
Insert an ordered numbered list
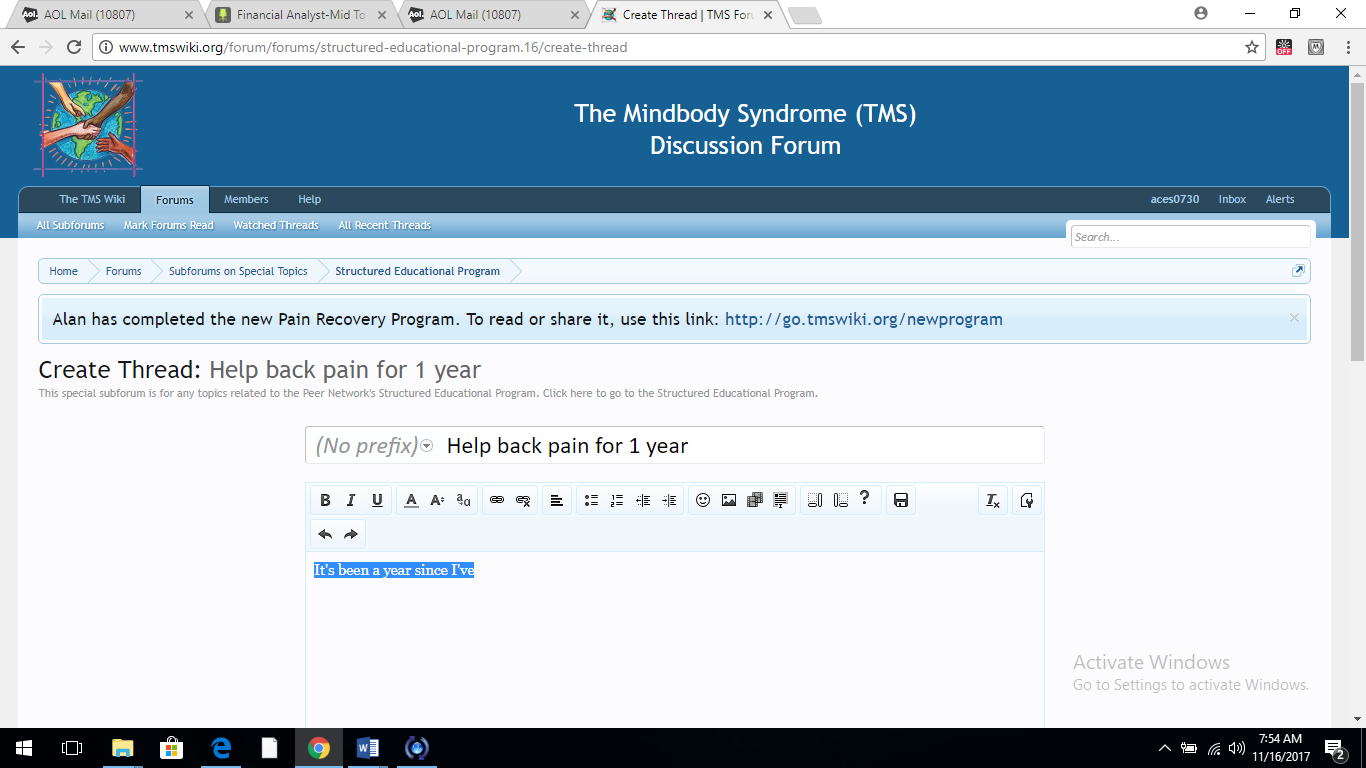[617, 500]
